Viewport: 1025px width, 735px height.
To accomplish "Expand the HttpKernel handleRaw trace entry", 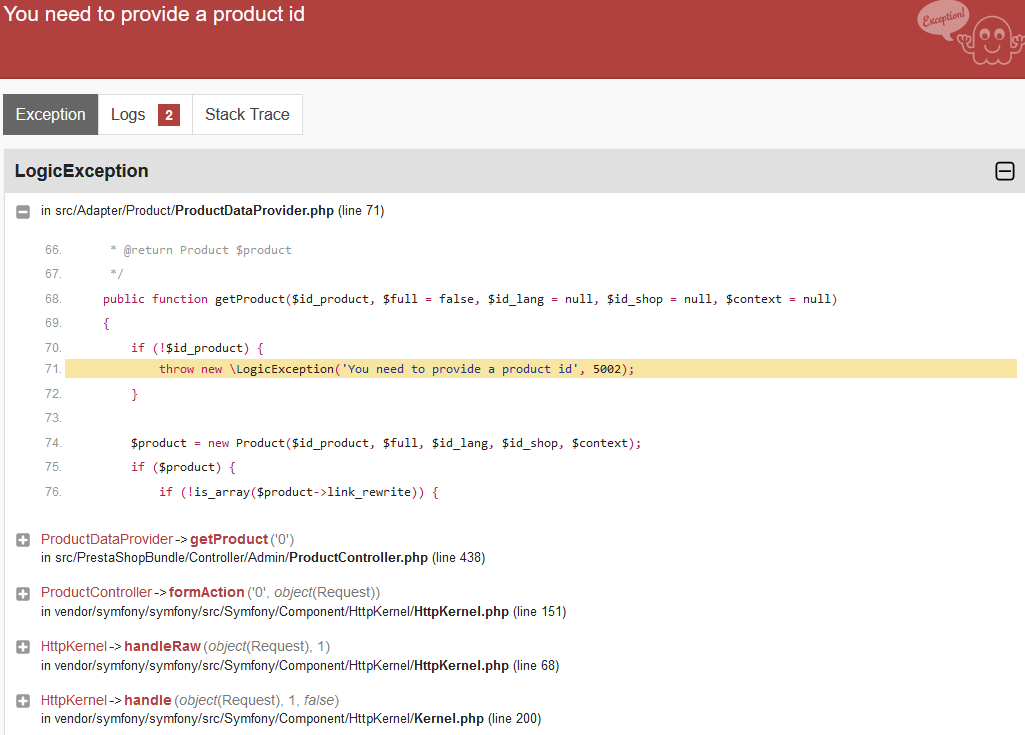I will pyautogui.click(x=23, y=647).
